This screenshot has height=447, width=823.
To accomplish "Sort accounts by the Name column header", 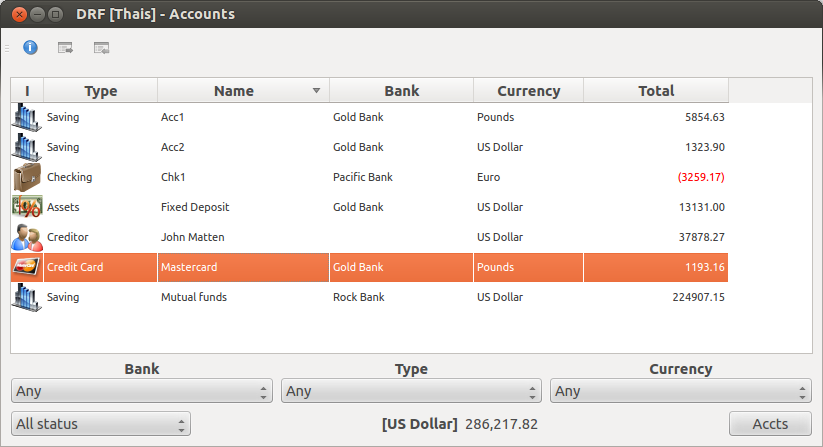I will [244, 91].
